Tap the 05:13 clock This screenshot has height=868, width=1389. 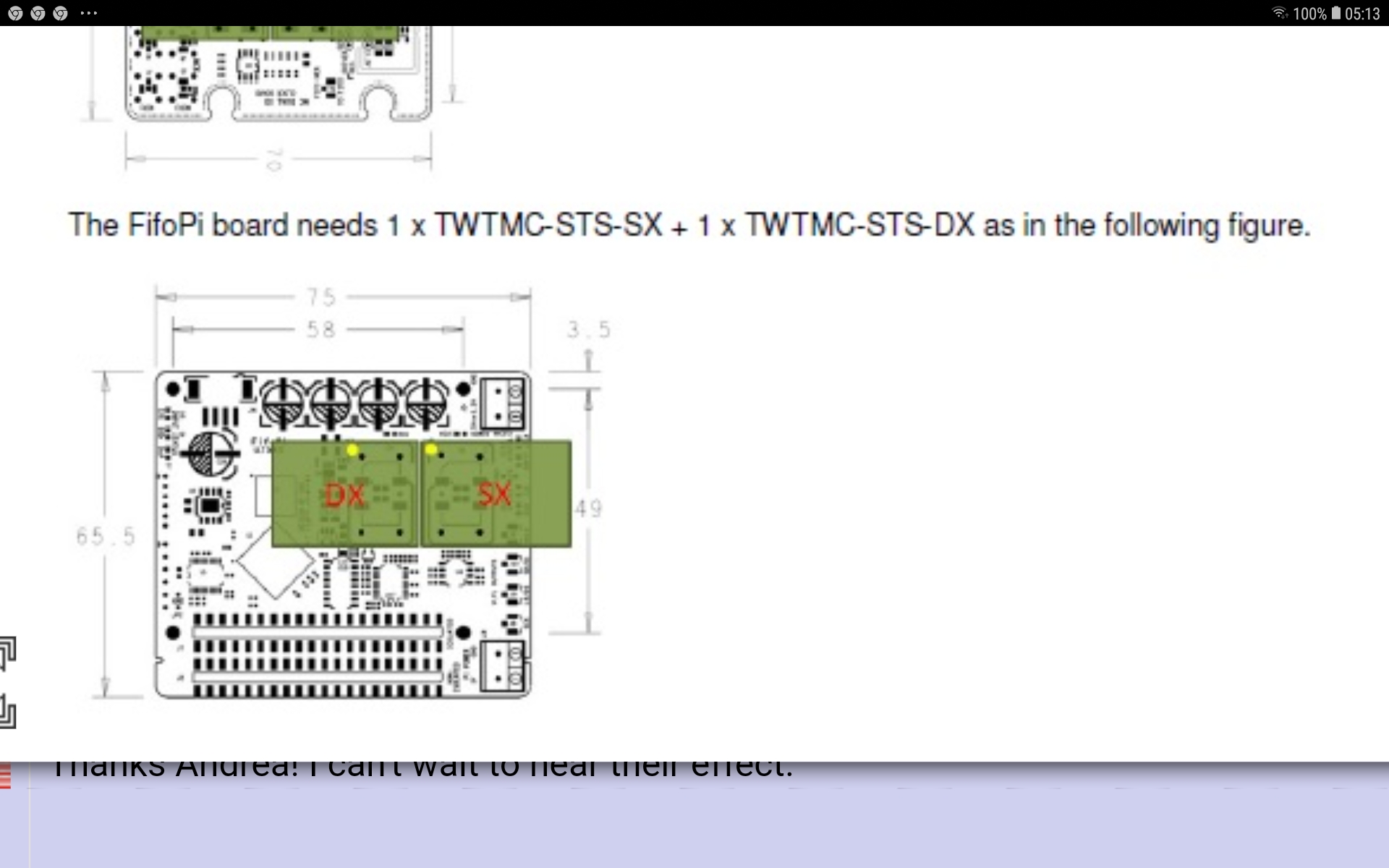1362,14
